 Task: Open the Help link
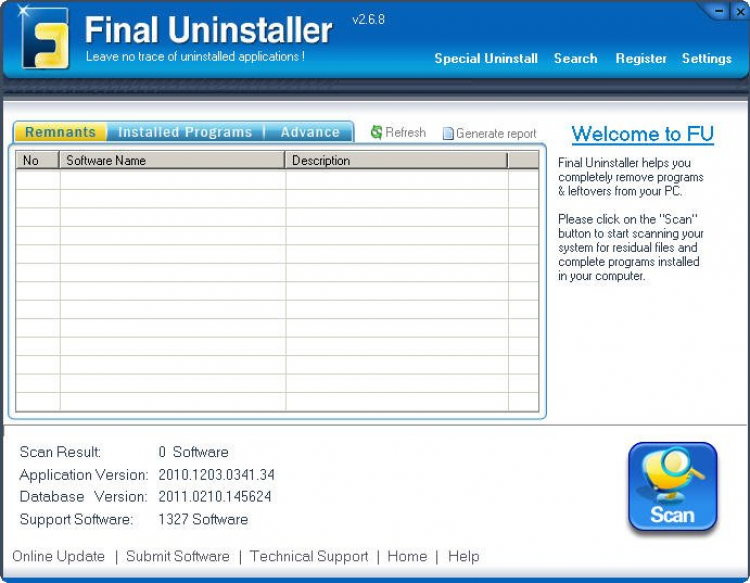463,556
